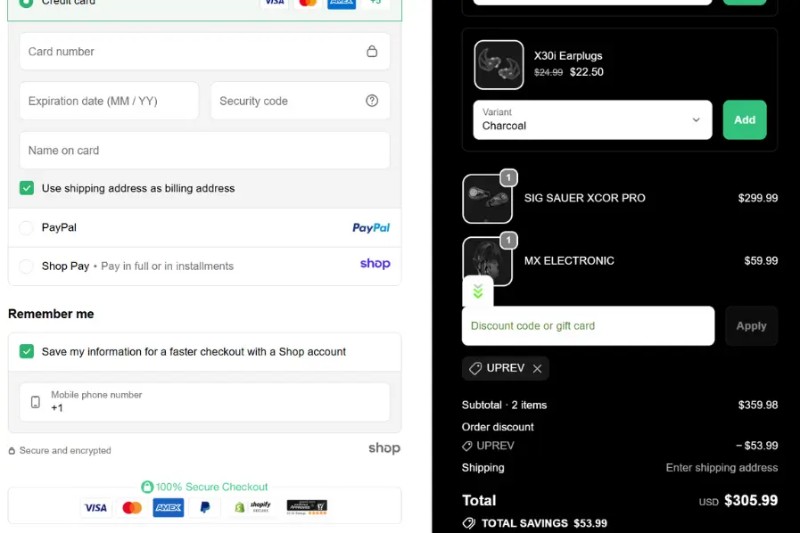Focus the Mobile phone number field
This screenshot has height=533, width=800.
pyautogui.click(x=205, y=402)
